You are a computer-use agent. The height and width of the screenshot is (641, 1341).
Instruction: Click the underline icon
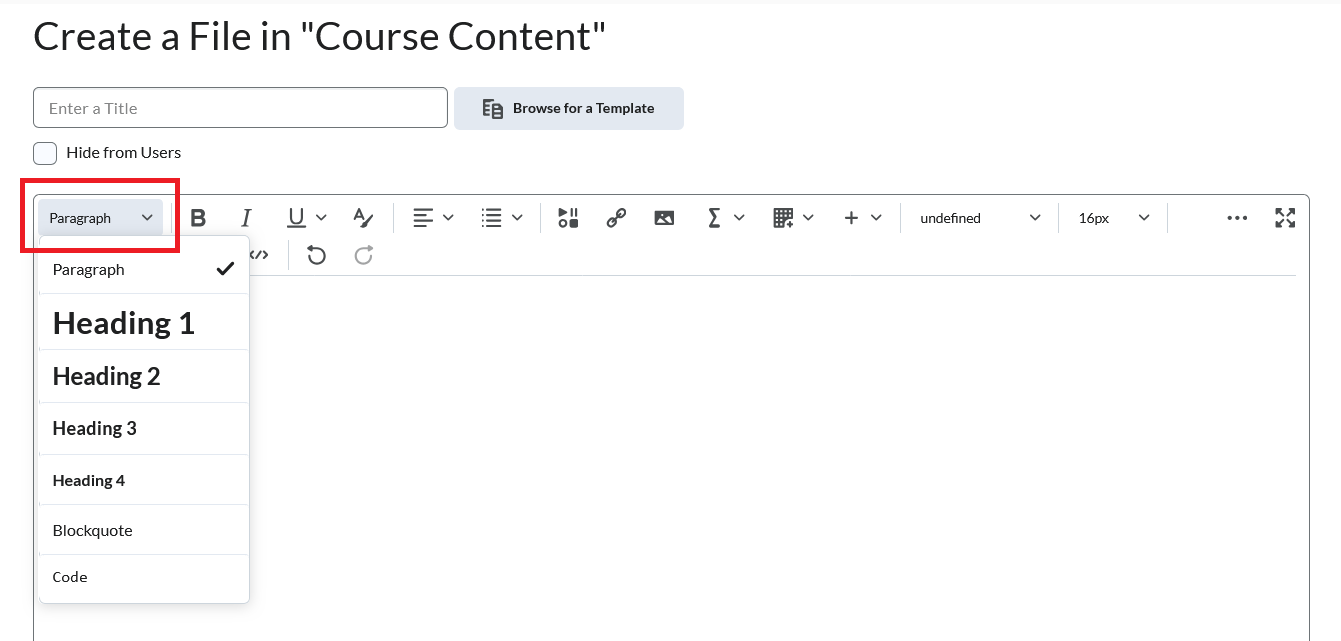296,218
